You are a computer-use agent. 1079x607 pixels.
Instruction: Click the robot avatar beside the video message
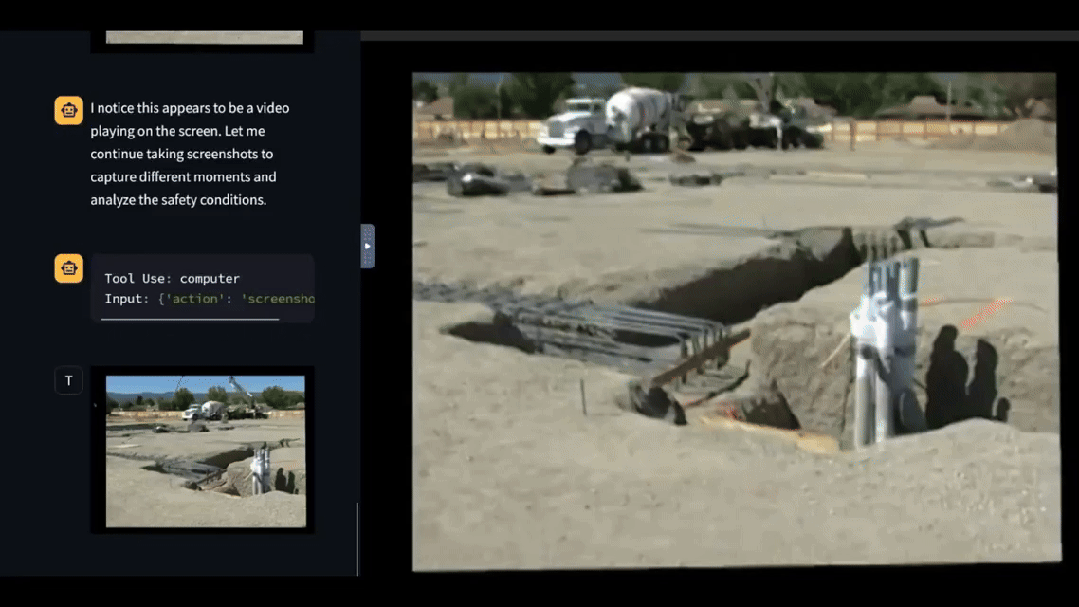click(68, 110)
